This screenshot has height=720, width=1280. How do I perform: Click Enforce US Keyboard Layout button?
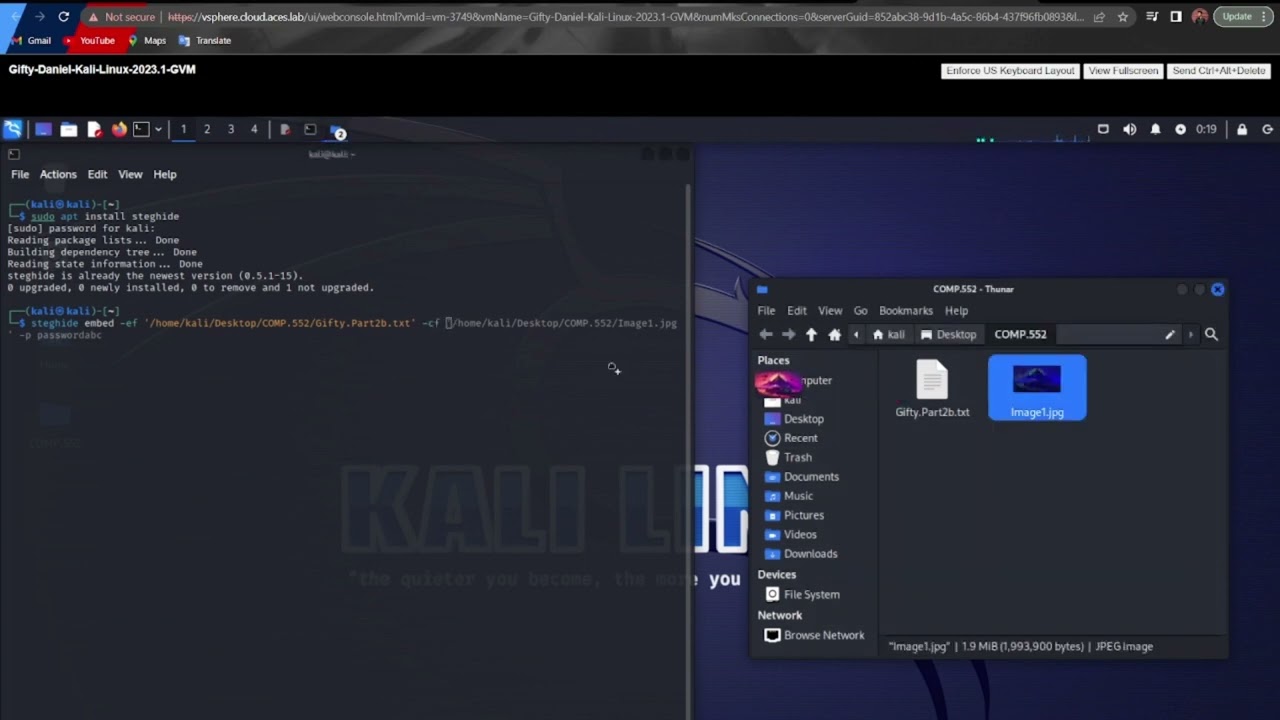1010,71
